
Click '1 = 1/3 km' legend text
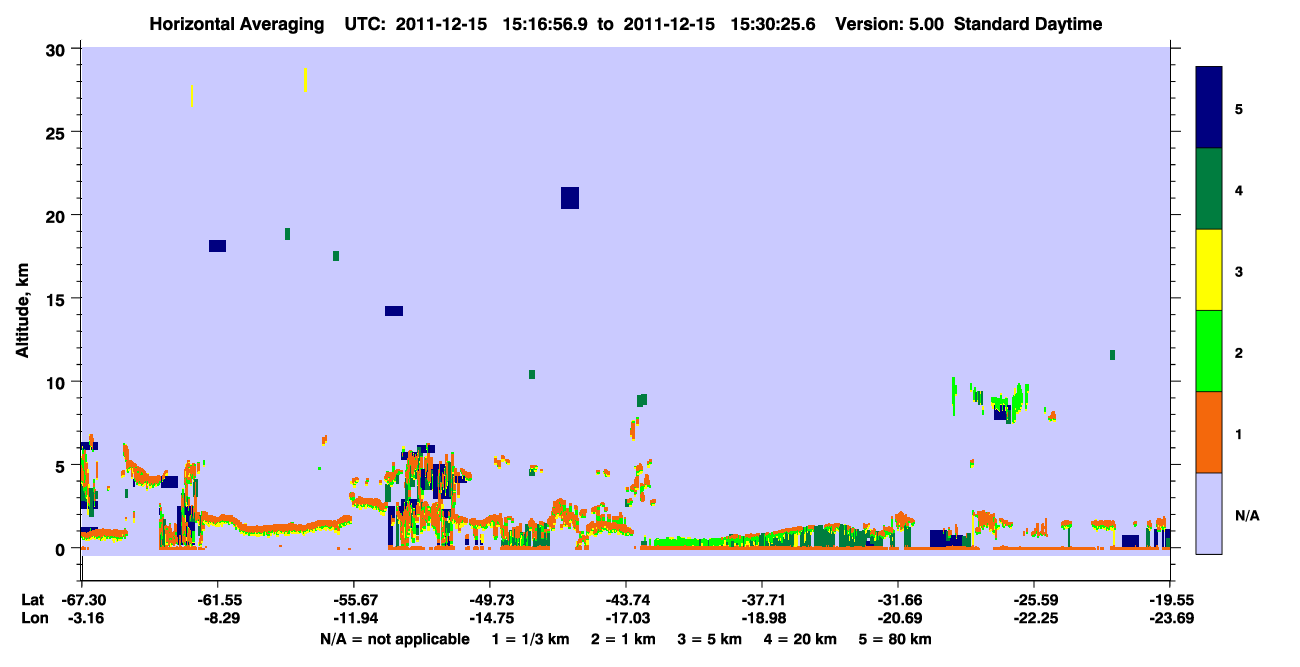click(531, 639)
